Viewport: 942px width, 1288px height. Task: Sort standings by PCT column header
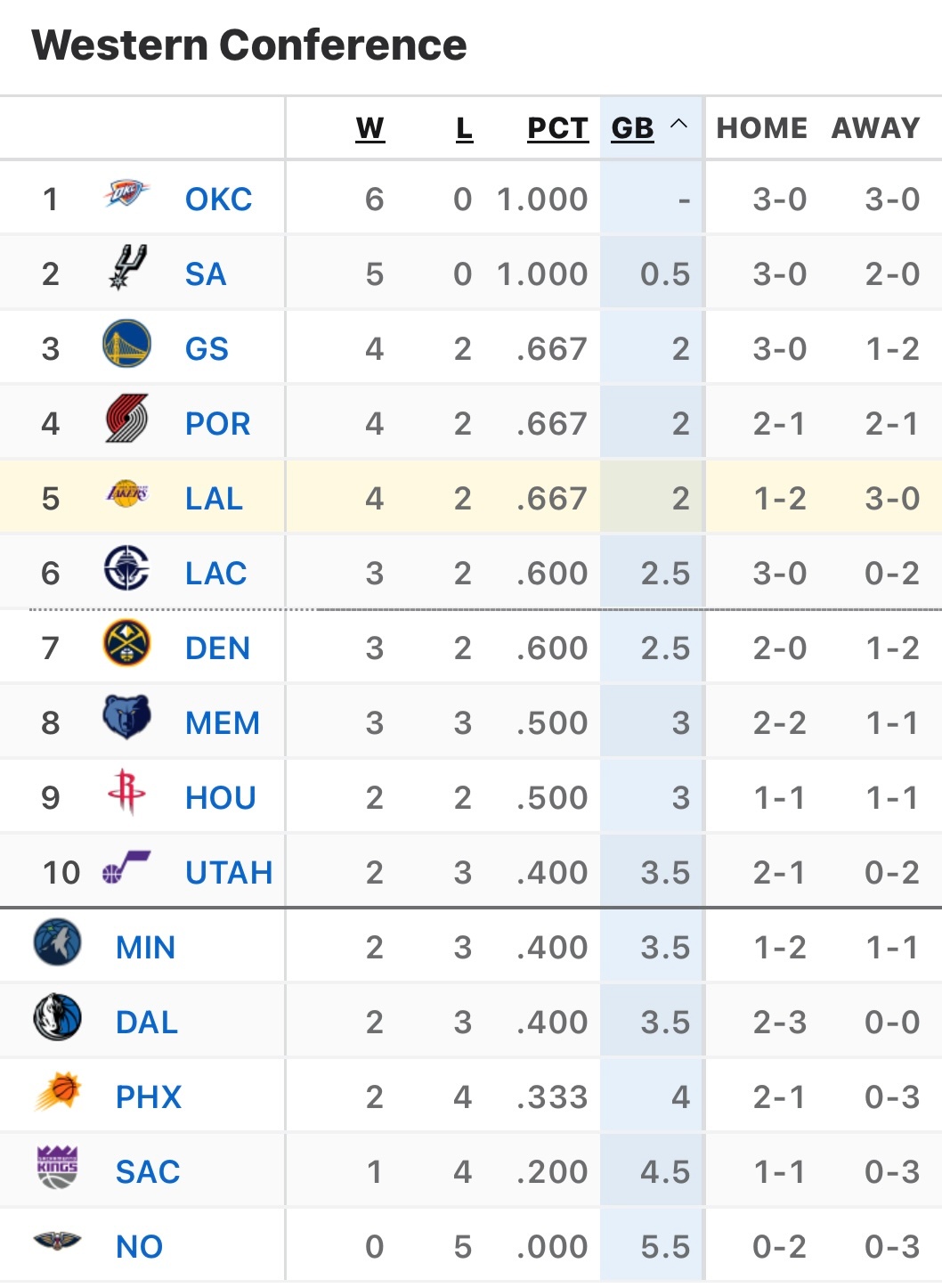pos(557,128)
